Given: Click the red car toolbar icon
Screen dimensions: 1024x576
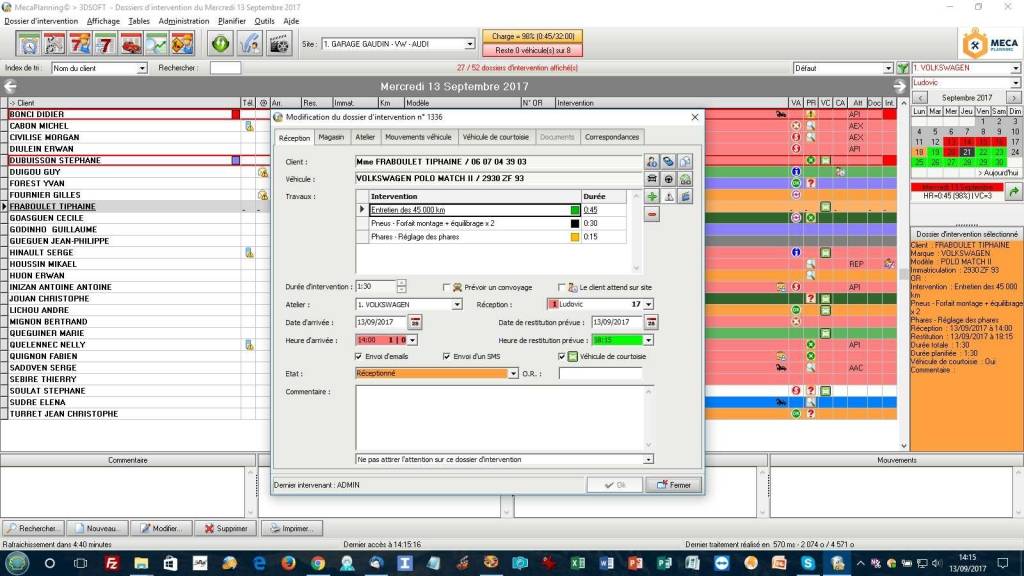Looking at the screenshot, I should click(x=130, y=44).
